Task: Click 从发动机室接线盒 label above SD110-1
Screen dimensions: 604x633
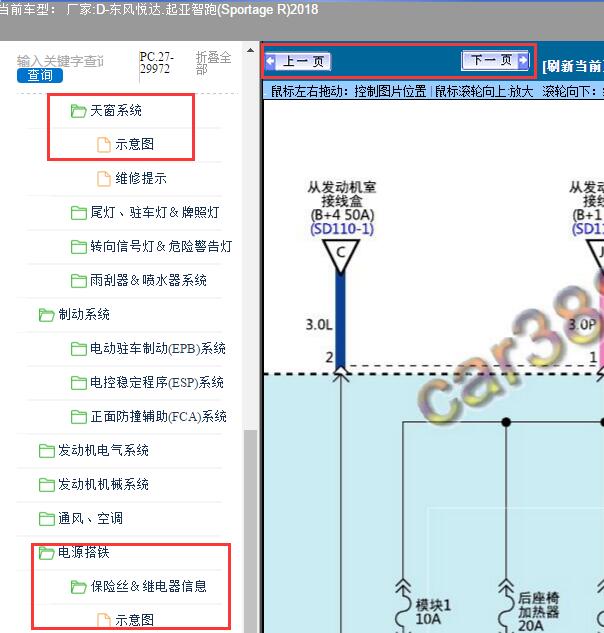Action: tap(342, 194)
